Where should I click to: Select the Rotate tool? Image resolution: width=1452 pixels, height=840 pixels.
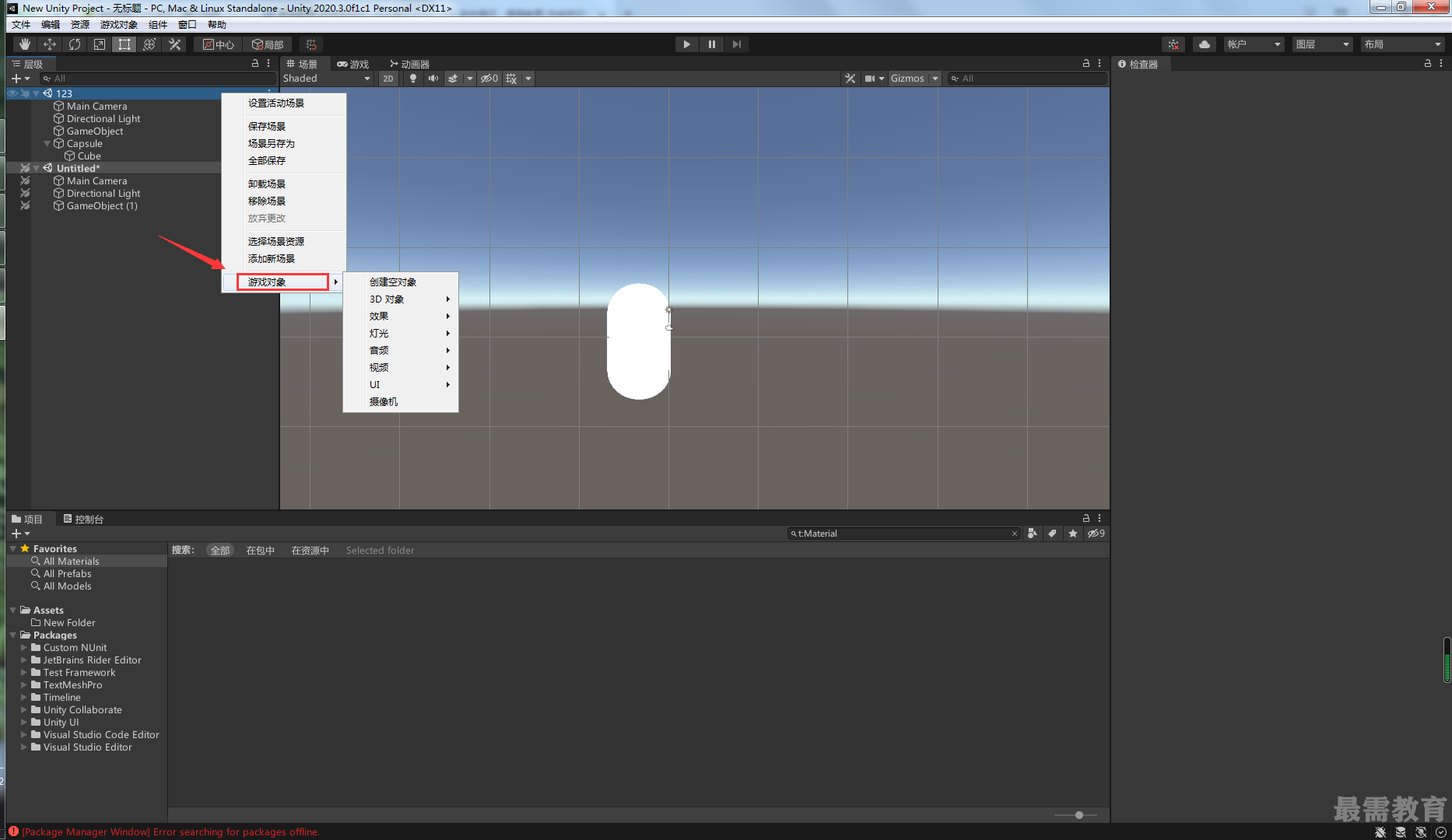[x=75, y=44]
